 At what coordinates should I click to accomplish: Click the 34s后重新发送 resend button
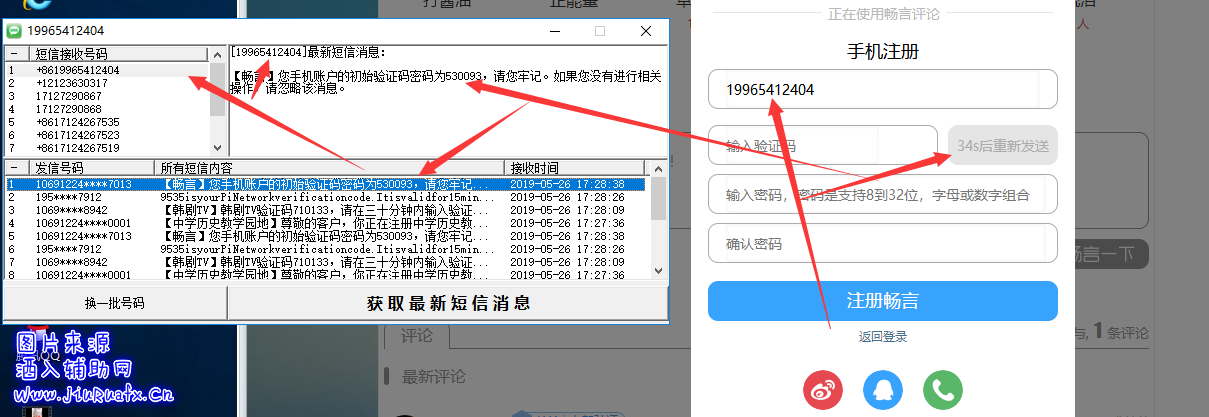pos(1002,145)
